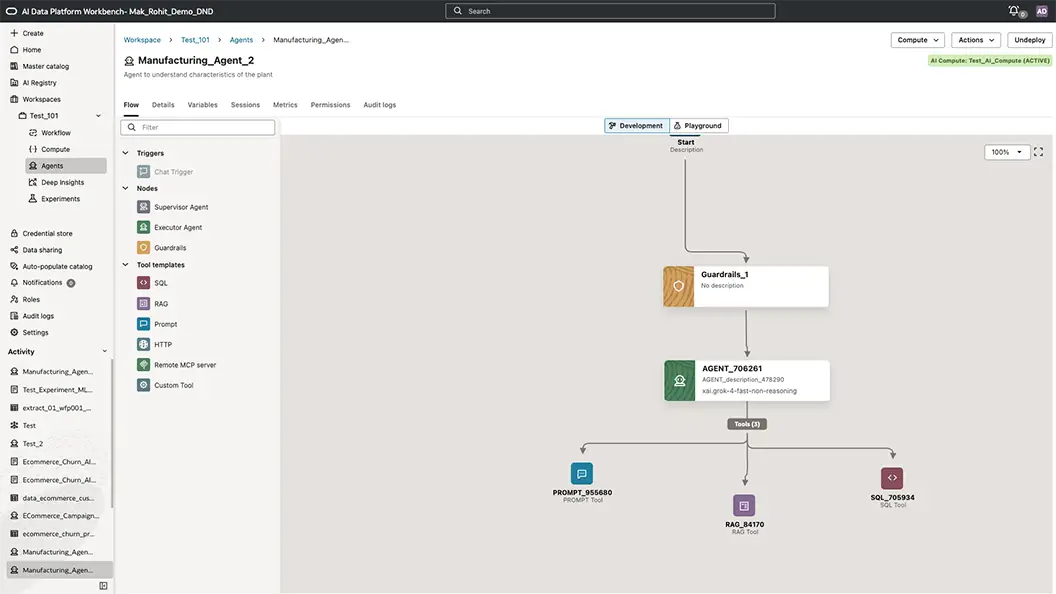Open Test_Experiment_ML activity item
Image resolution: width=1056 pixels, height=594 pixels.
click(x=57, y=389)
